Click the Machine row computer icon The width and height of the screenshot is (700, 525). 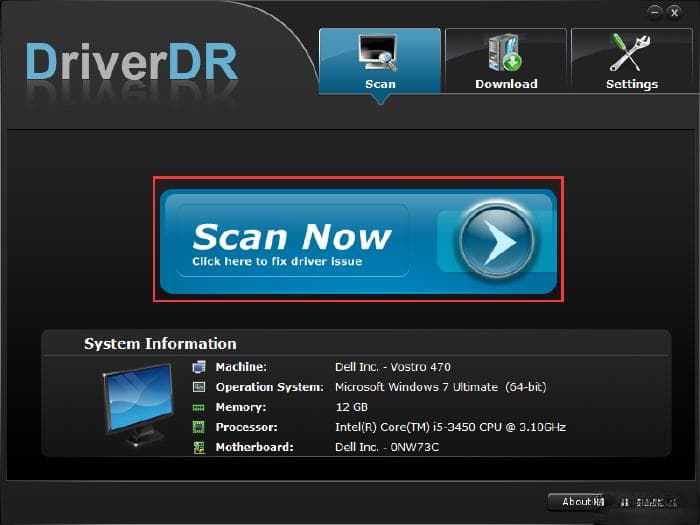199,367
